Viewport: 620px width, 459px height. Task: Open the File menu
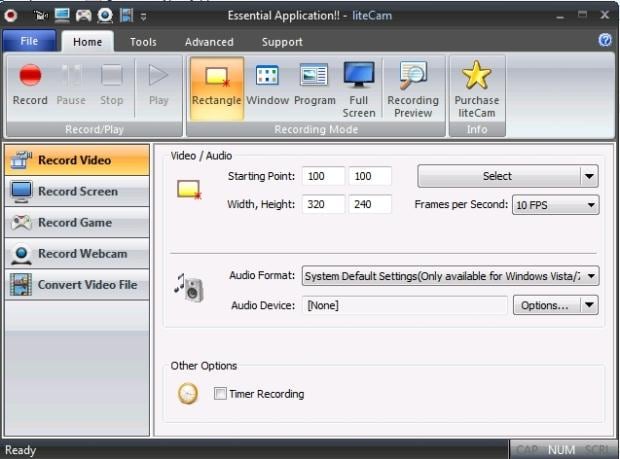click(29, 41)
